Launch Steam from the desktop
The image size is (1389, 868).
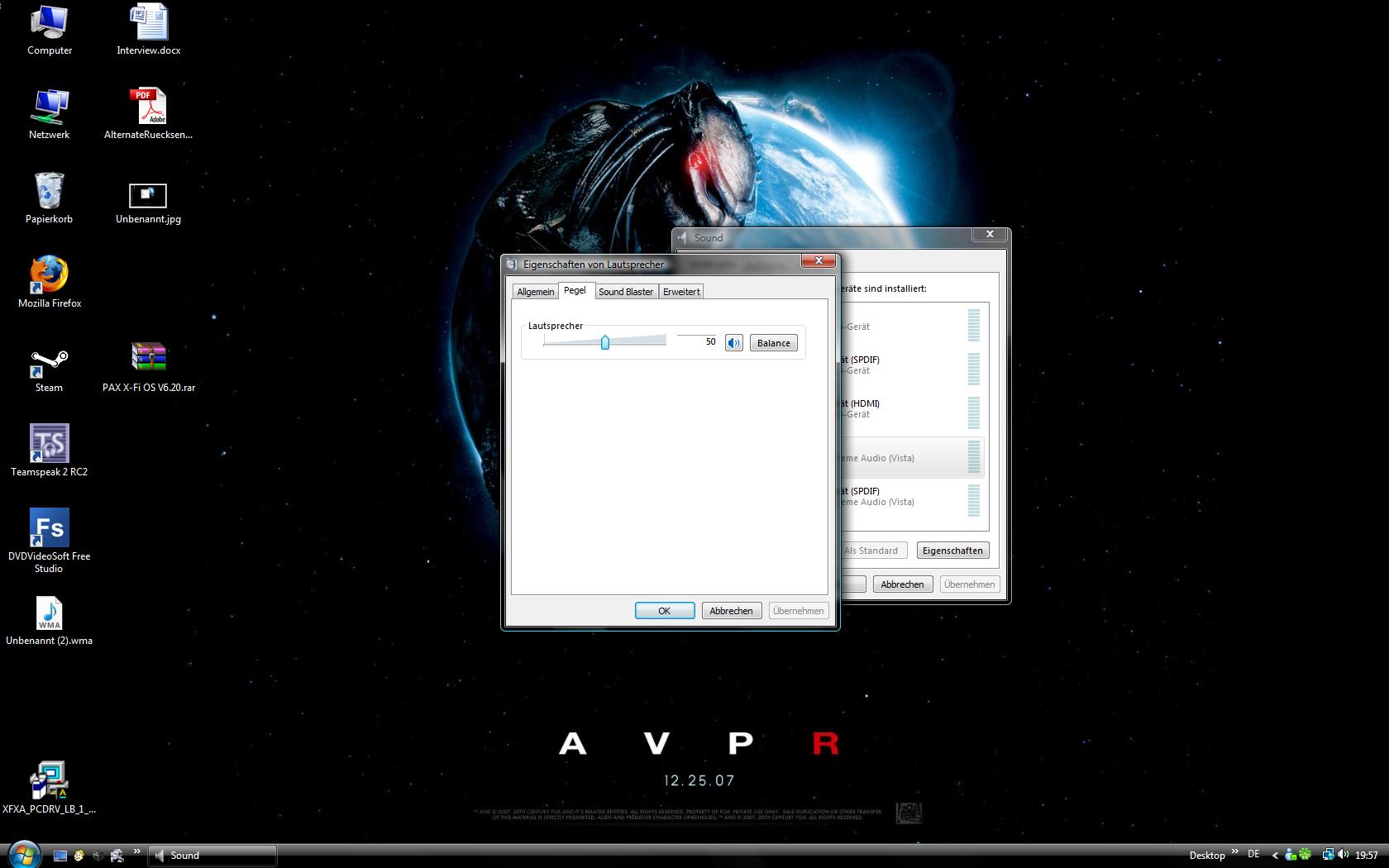click(x=50, y=370)
